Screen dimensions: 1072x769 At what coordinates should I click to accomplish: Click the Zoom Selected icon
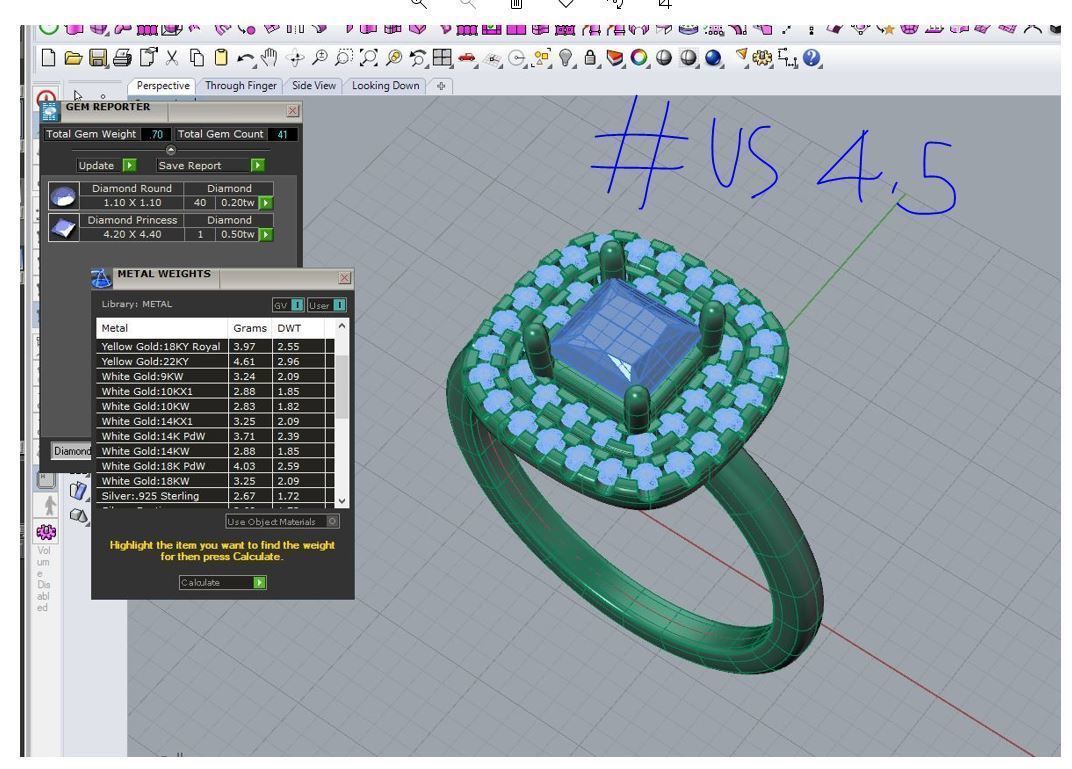[x=394, y=58]
